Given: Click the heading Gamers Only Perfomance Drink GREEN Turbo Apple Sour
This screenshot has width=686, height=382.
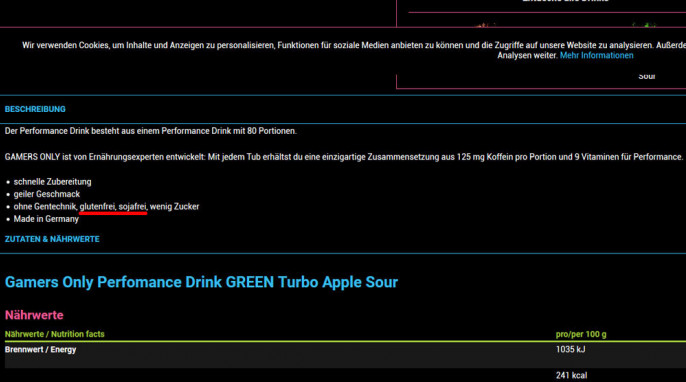Looking at the screenshot, I should pyautogui.click(x=201, y=282).
